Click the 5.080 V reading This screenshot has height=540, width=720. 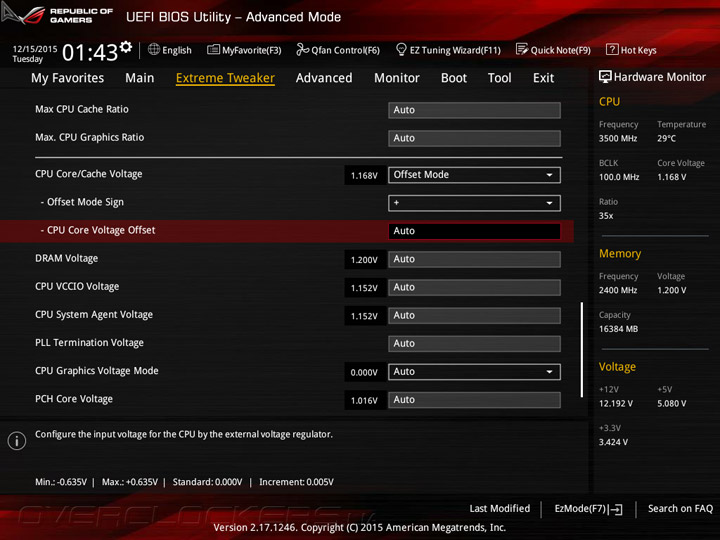[x=672, y=404]
